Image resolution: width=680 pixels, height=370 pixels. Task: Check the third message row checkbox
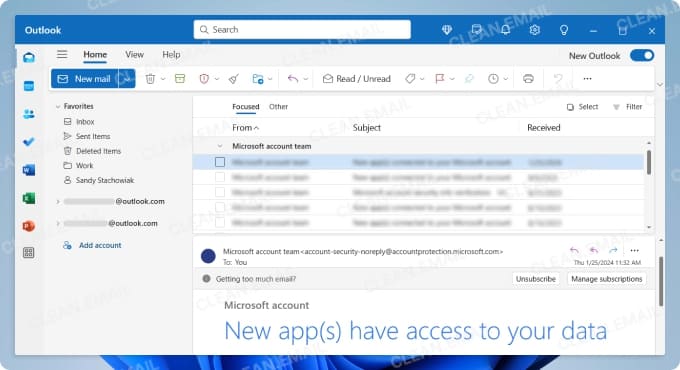(x=220, y=192)
